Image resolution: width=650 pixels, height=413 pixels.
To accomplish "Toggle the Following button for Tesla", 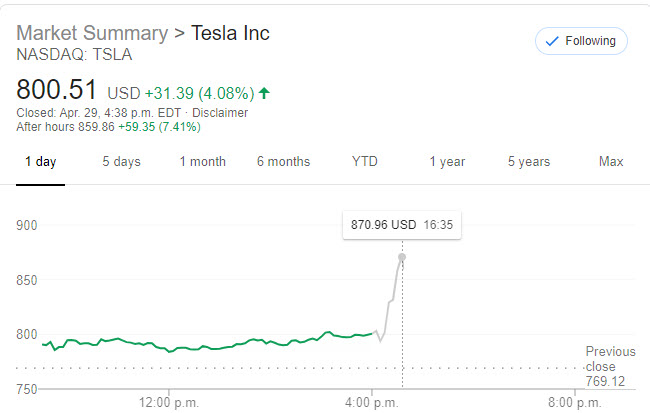I will click(582, 41).
